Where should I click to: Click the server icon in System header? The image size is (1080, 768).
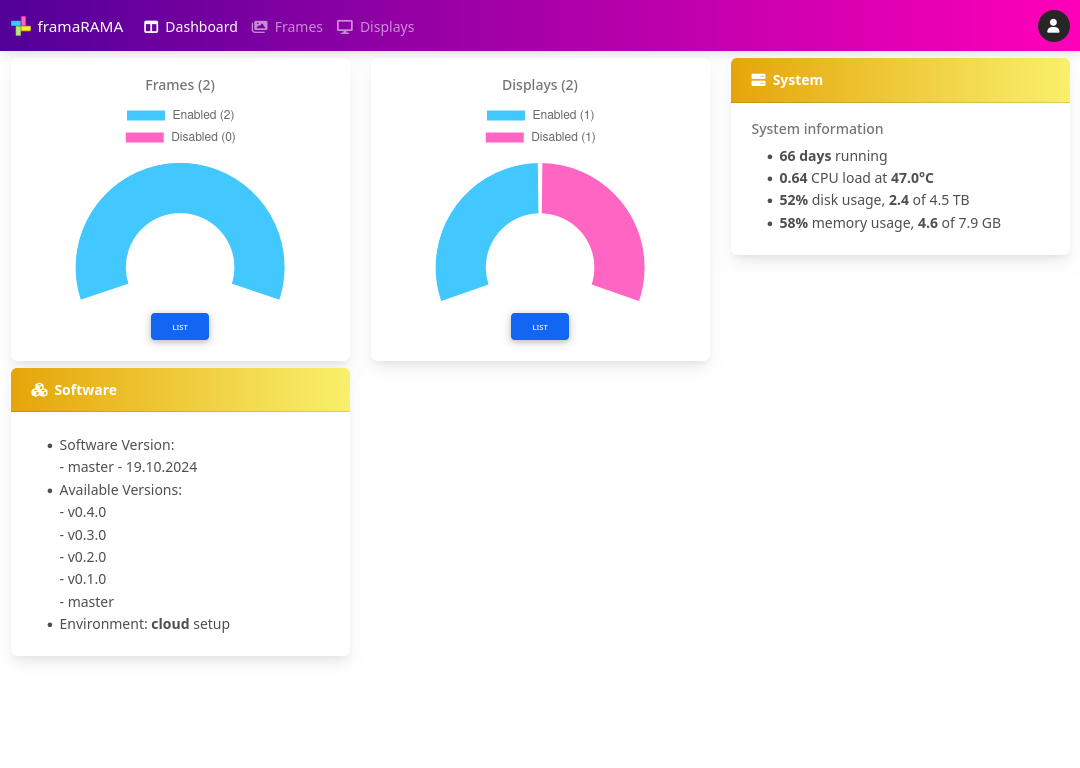(758, 80)
